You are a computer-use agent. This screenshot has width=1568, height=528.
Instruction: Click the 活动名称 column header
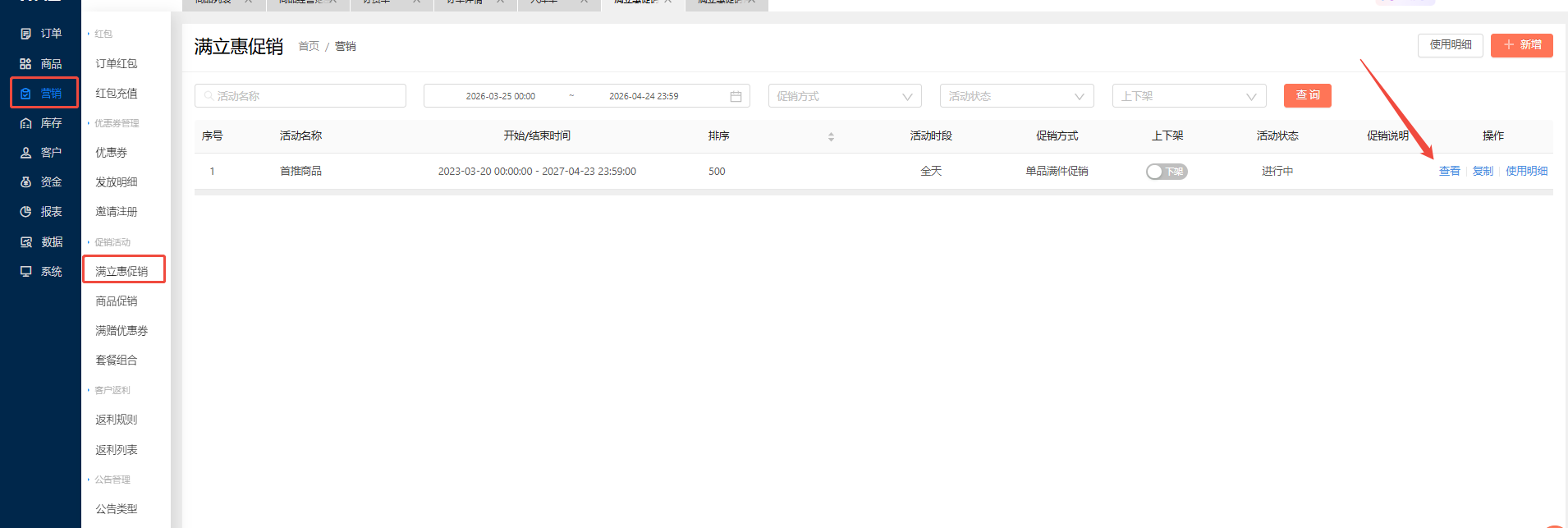click(300, 135)
